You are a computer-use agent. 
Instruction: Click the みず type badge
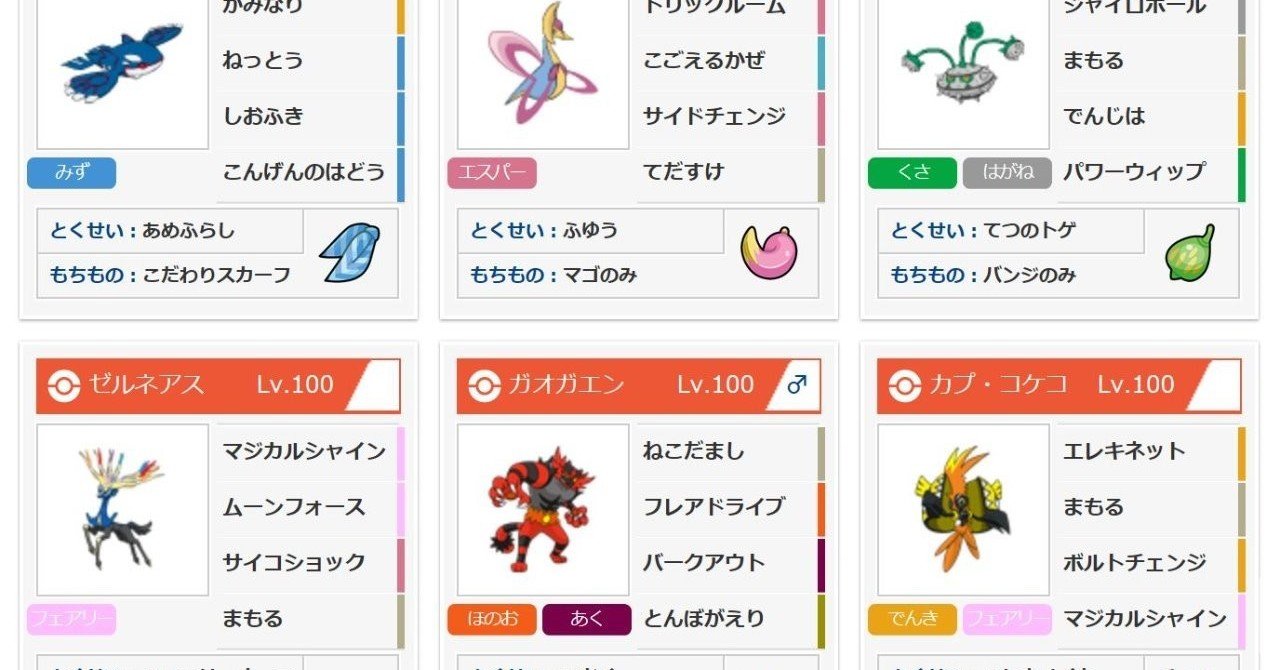(71, 173)
